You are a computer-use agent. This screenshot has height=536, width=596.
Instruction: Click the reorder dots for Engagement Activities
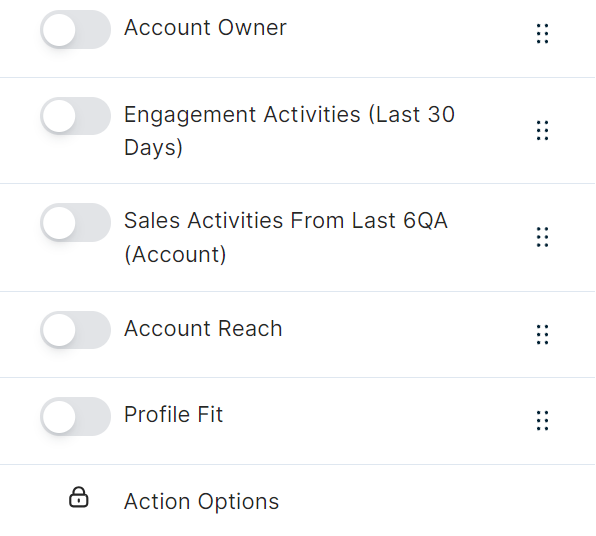click(x=542, y=130)
